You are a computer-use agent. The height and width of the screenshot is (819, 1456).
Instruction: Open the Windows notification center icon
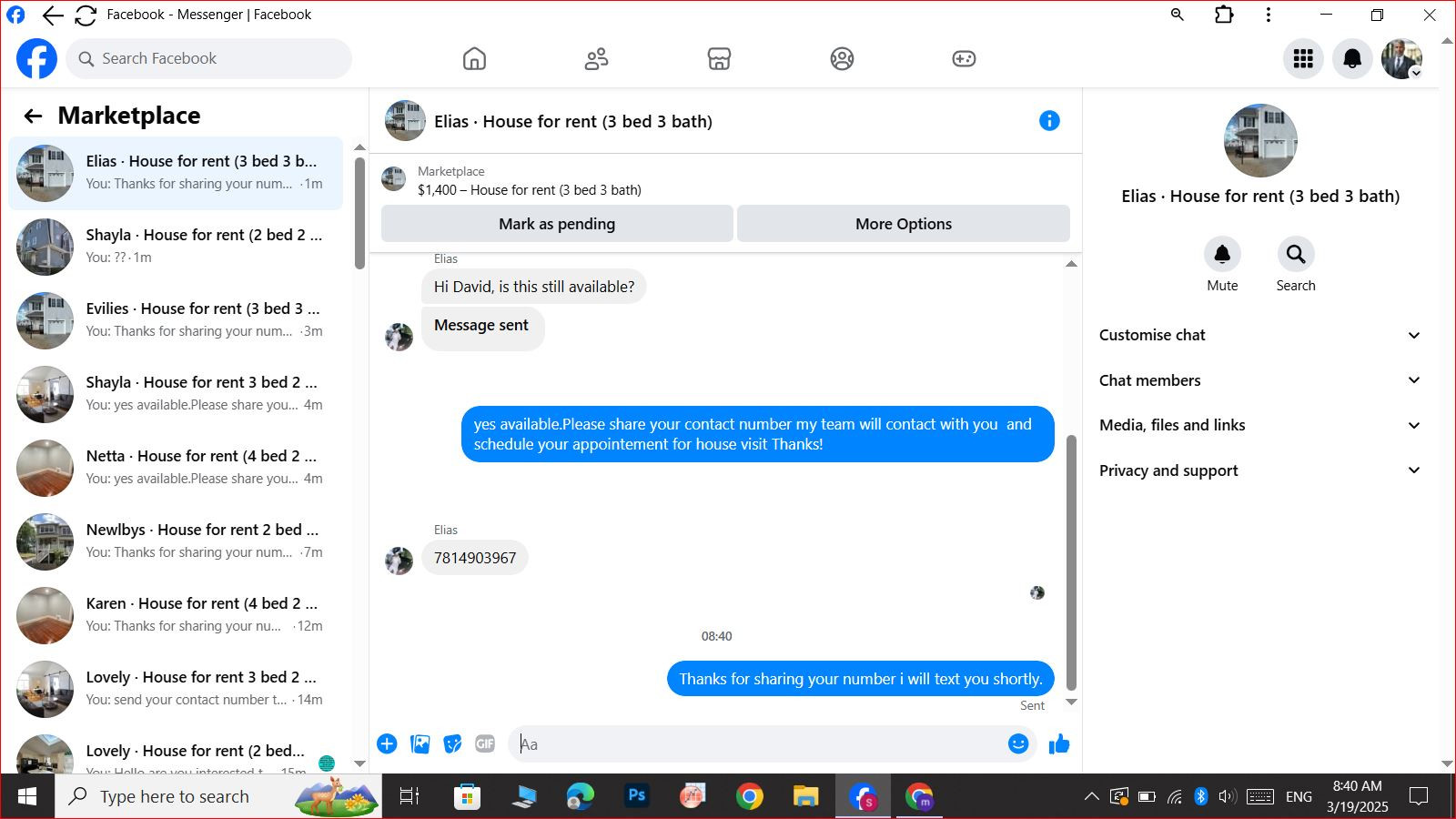click(1418, 797)
